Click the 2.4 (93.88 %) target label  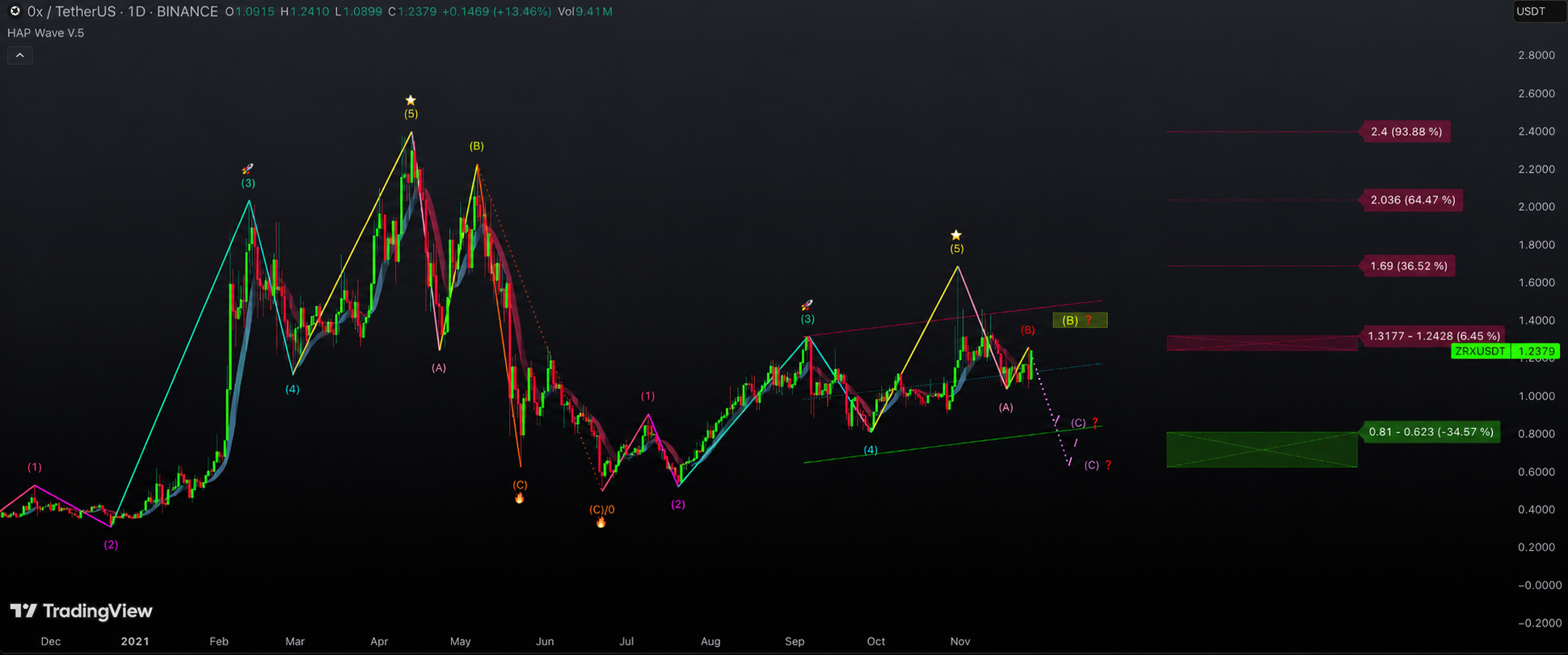(1406, 132)
